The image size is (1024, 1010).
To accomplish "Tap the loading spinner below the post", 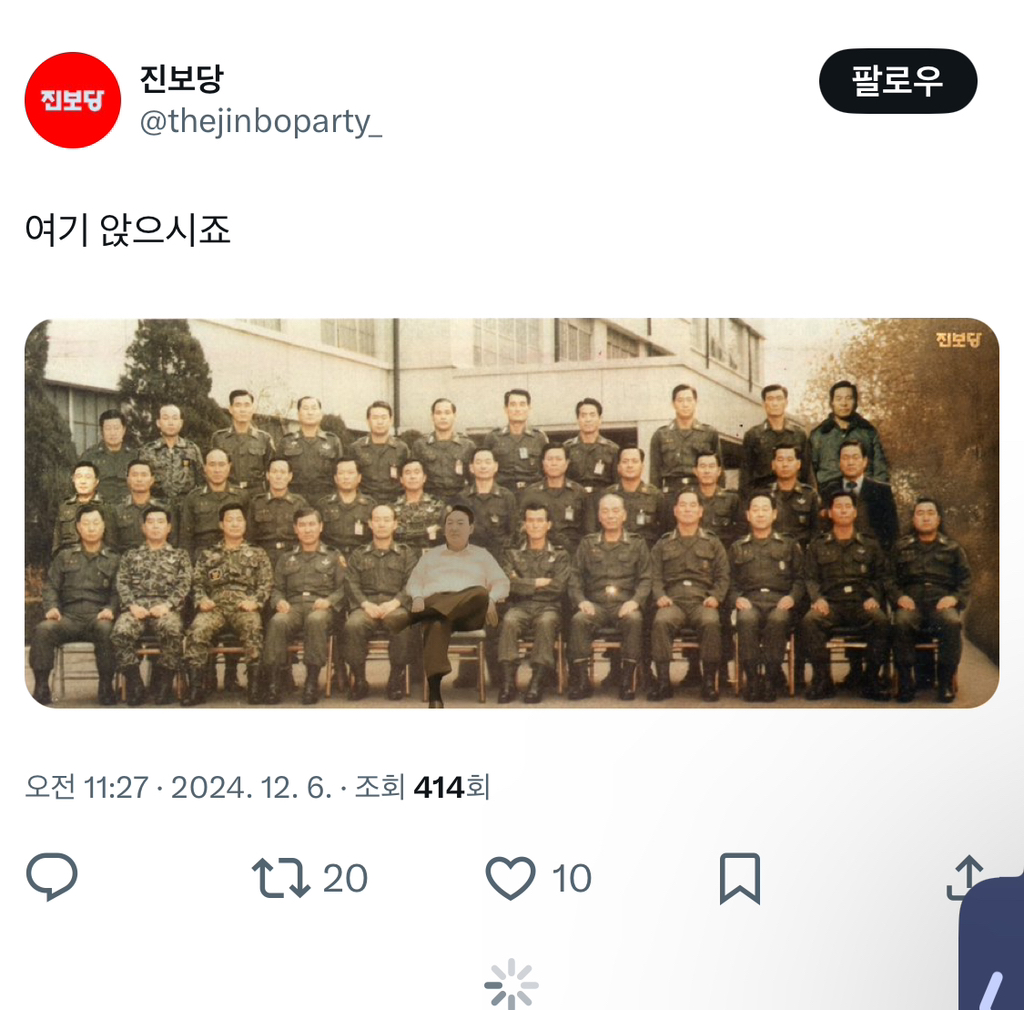I will click(511, 984).
